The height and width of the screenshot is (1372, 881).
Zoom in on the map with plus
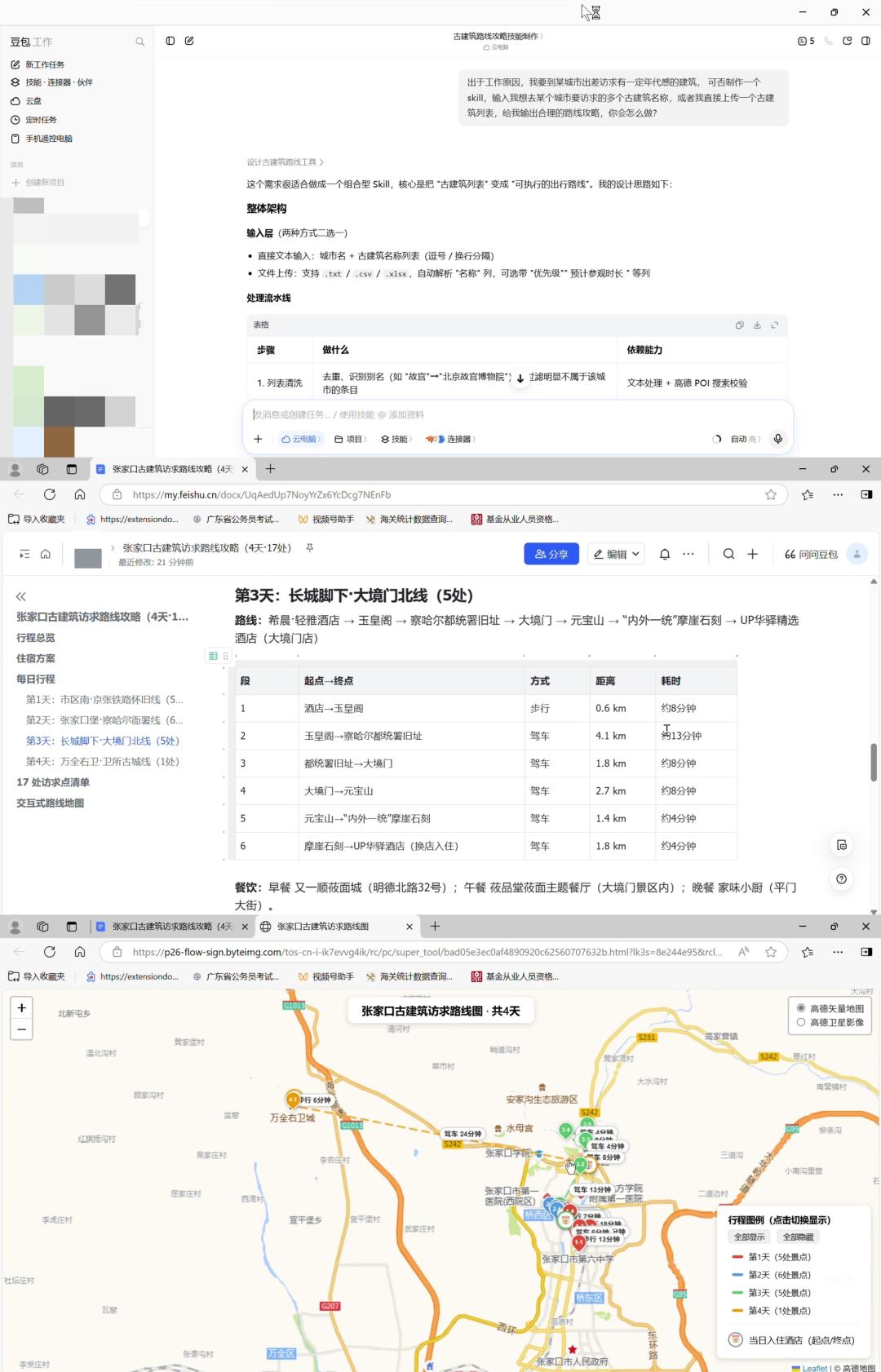coord(22,1008)
